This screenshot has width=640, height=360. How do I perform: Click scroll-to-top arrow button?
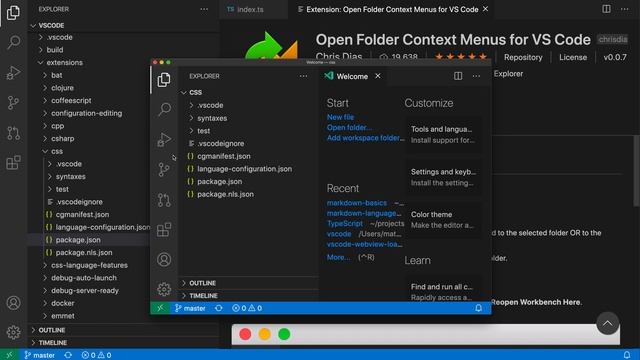[x=607, y=324]
